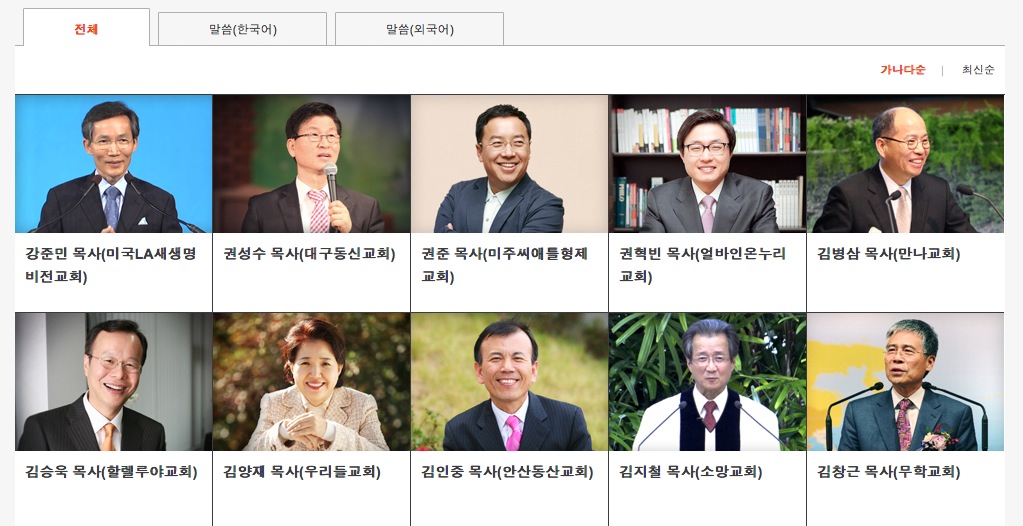Viewport: 1023px width, 526px height.
Task: Open the 김지철 목사 photo thumbnail
Action: pyautogui.click(x=708, y=382)
